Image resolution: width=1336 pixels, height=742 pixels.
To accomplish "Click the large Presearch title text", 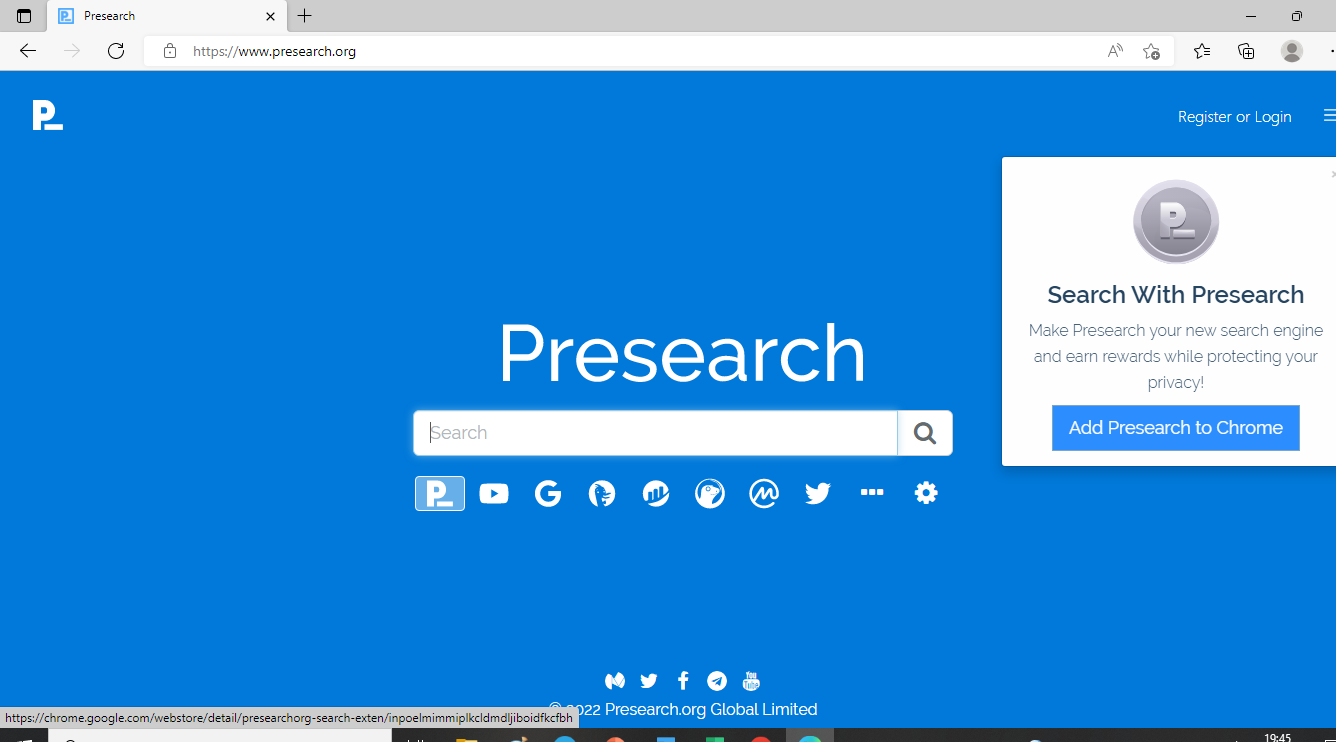I will pyautogui.click(x=682, y=354).
